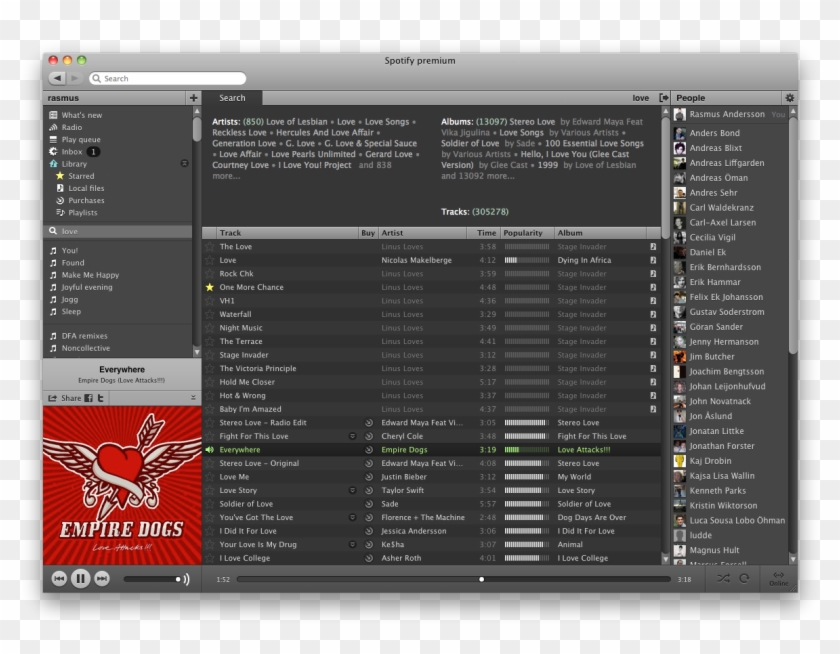The height and width of the screenshot is (654, 840).
Task: Click the export icon beside love
Action: pyautogui.click(x=664, y=97)
